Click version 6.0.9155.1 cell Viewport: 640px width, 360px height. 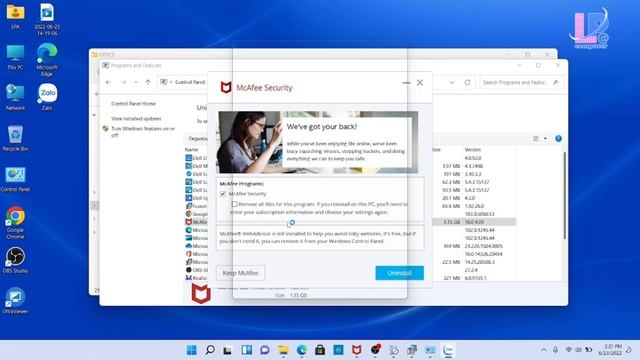pos(476,278)
